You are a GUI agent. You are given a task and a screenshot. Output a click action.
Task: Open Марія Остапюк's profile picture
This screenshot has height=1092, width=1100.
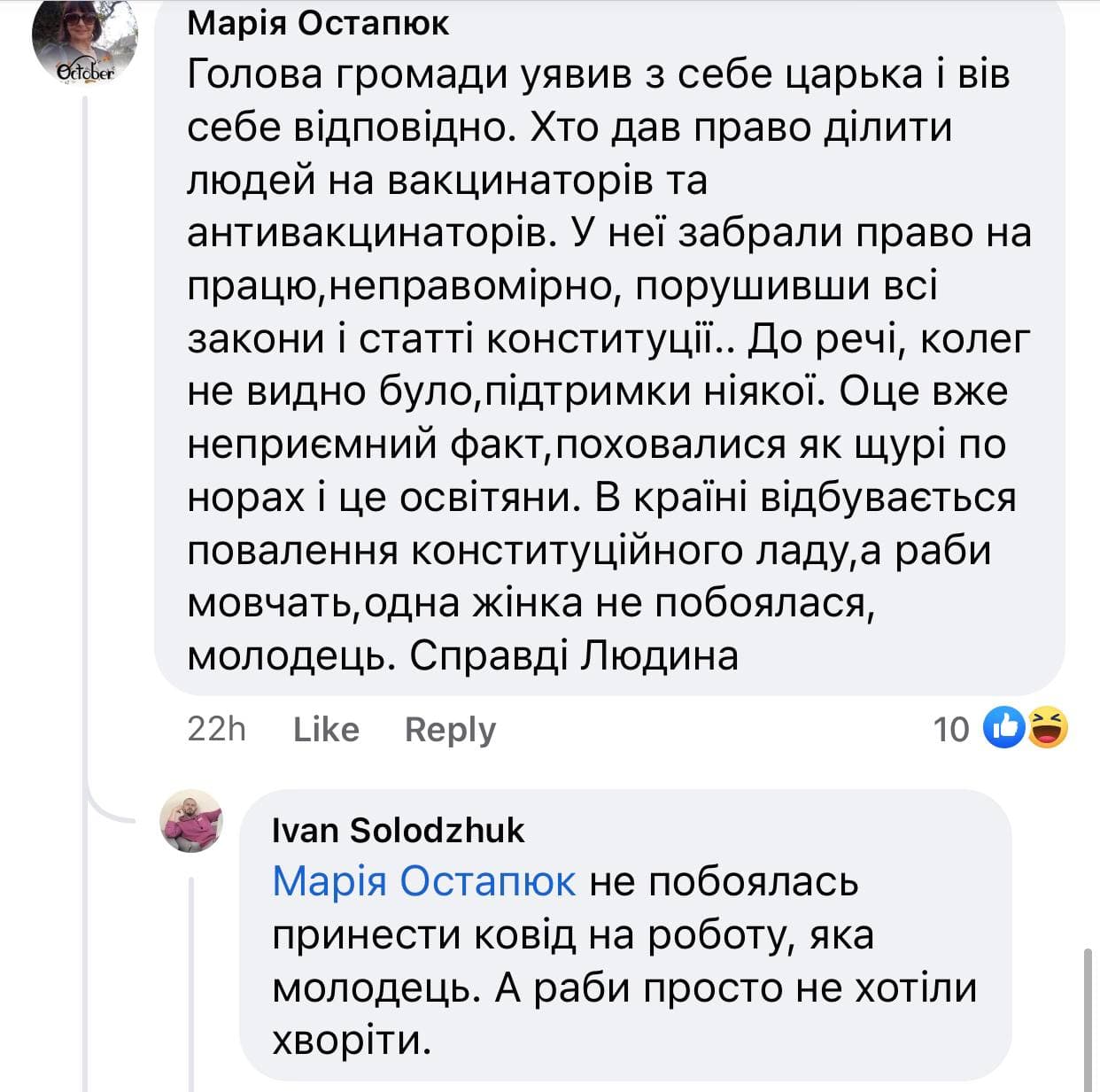[84, 43]
